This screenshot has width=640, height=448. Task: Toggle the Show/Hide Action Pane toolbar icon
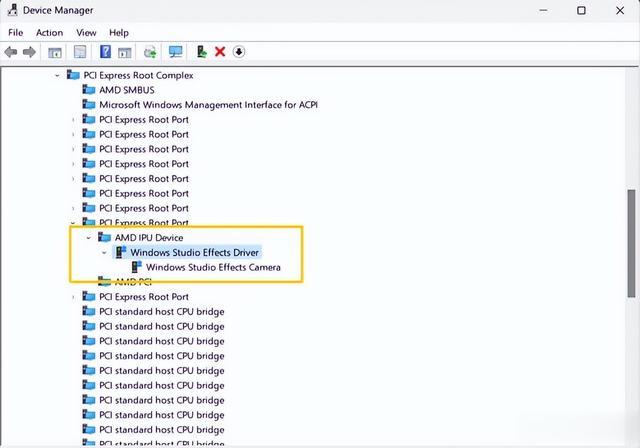click(124, 52)
